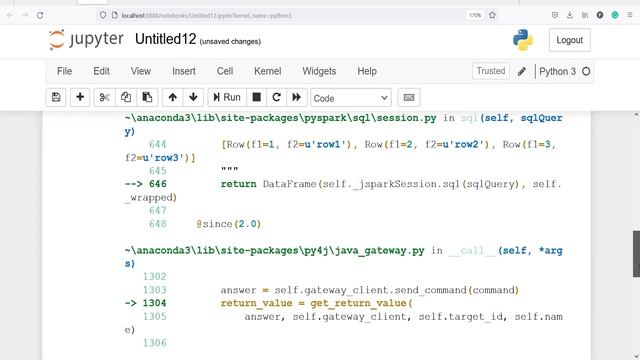Screen dimensions: 640x360
Task: Click the scrollbar up arrow
Action: pos(636,115)
